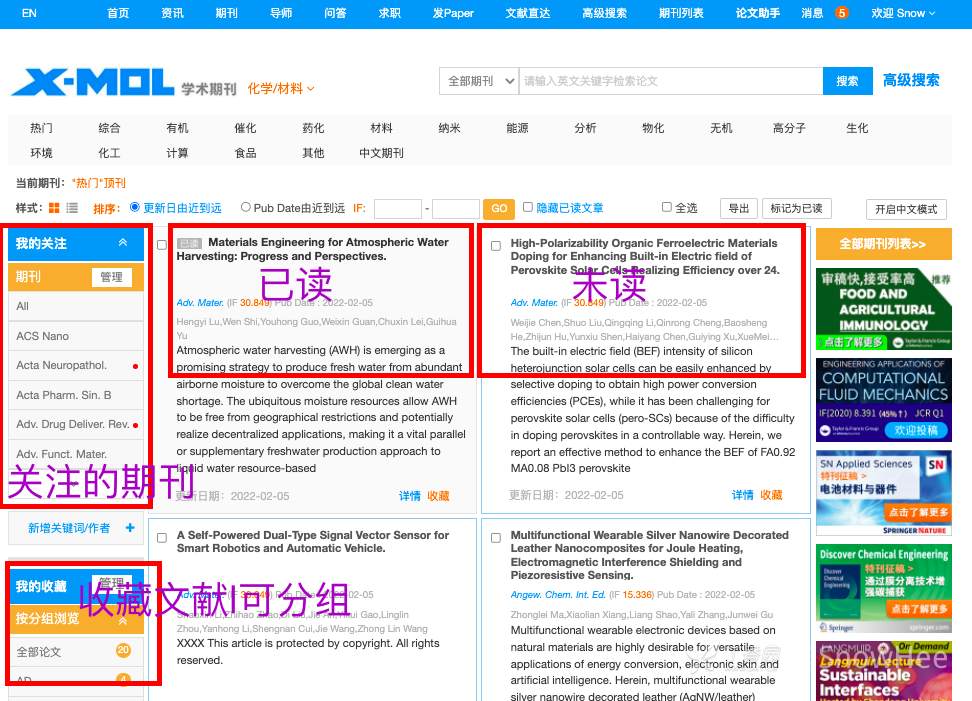Viewport: 972px width, 701px height.
Task: Open the 欢迎 Snow user menu
Action: pyautogui.click(x=903, y=13)
